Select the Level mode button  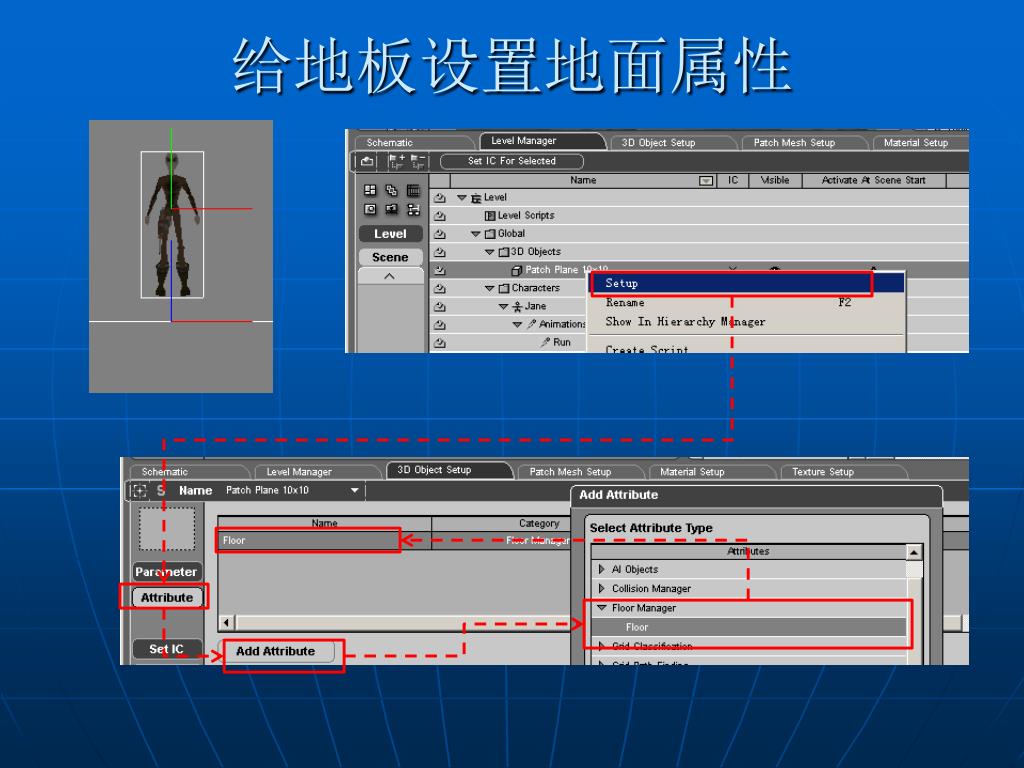click(391, 234)
